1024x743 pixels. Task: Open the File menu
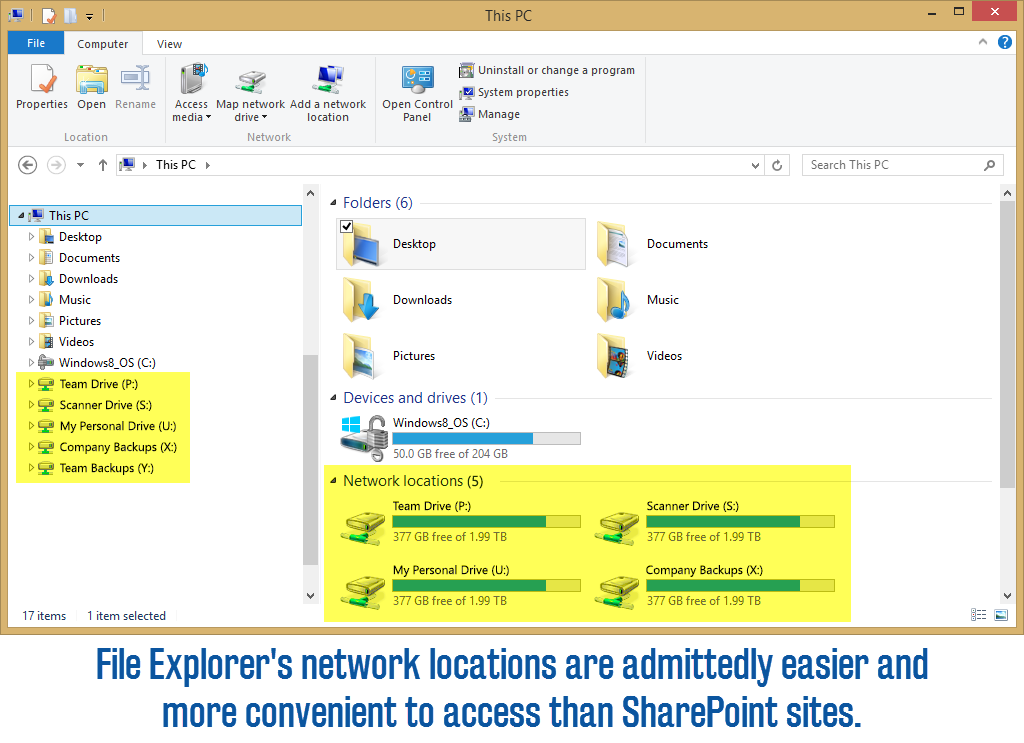[35, 43]
